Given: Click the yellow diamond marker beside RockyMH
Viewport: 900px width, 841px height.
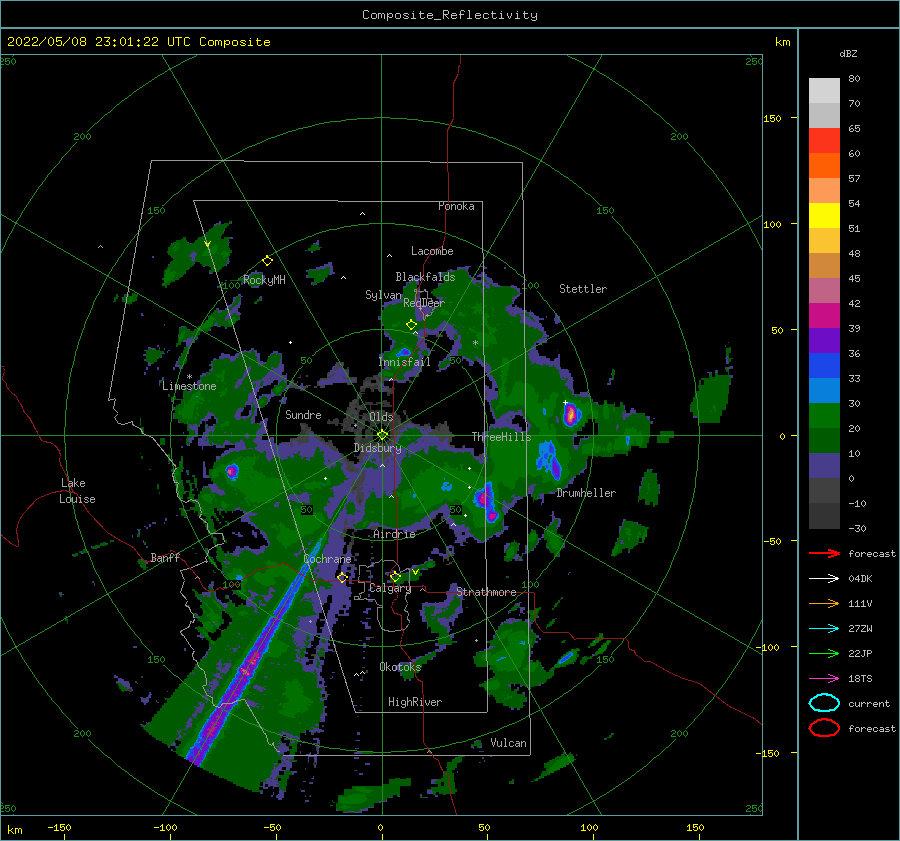Looking at the screenshot, I should tap(267, 261).
